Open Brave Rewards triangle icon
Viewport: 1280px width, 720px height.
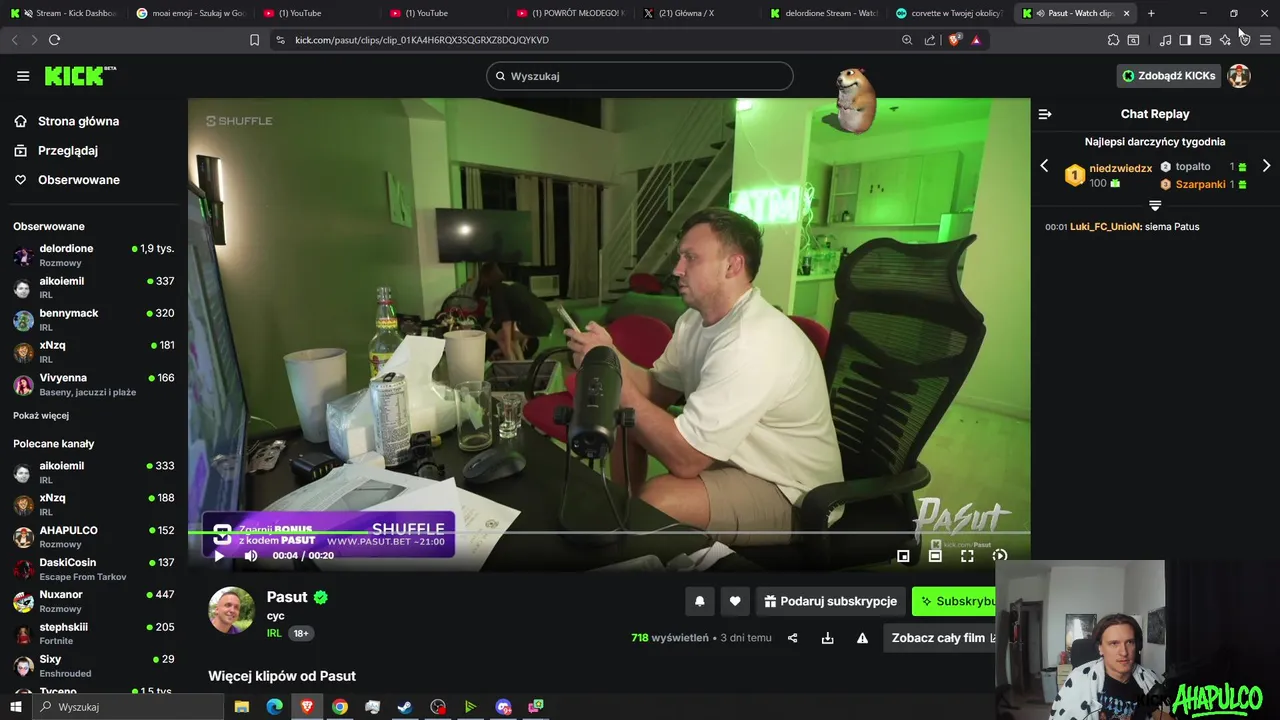[976, 40]
